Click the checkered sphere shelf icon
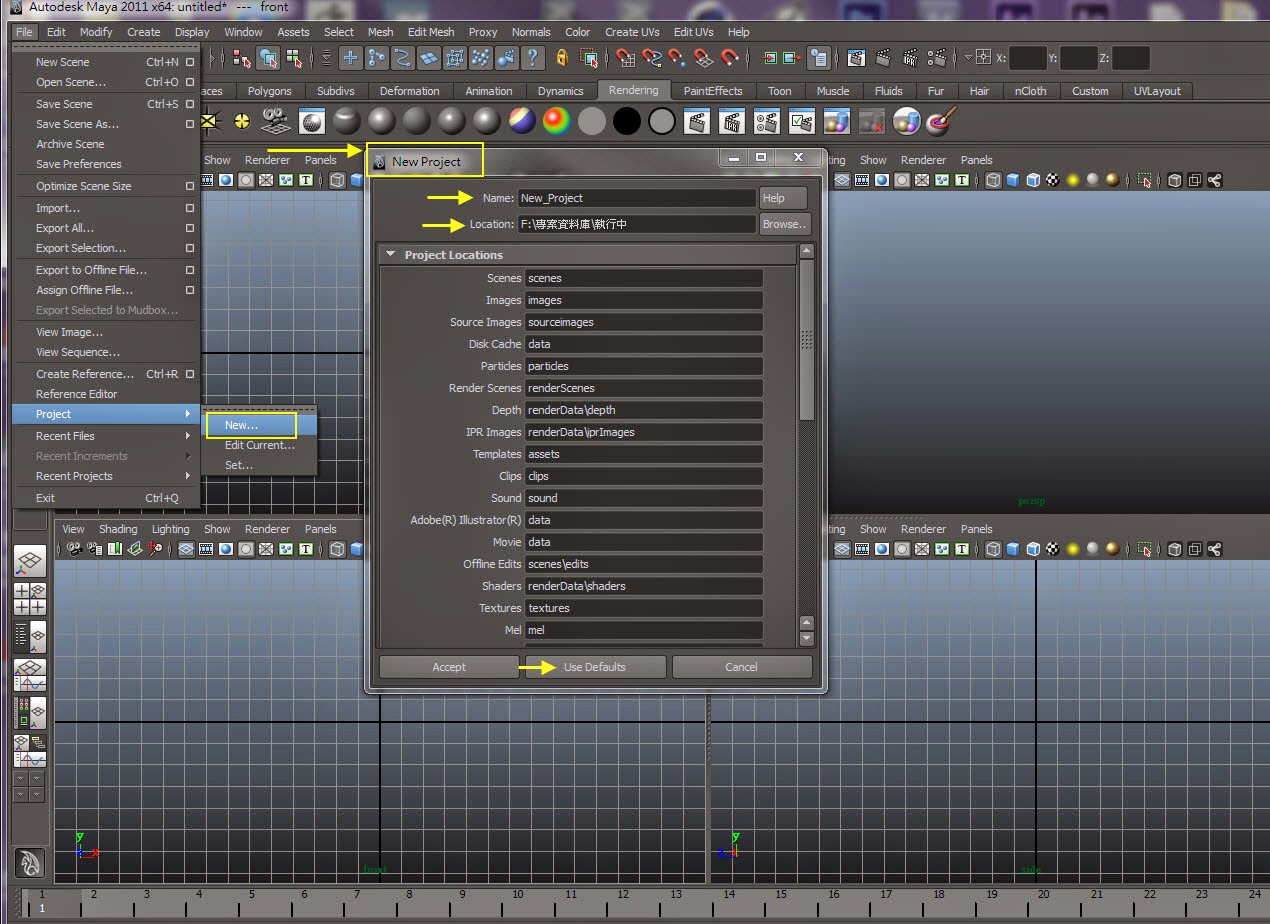Image resolution: width=1270 pixels, height=924 pixels. point(312,122)
